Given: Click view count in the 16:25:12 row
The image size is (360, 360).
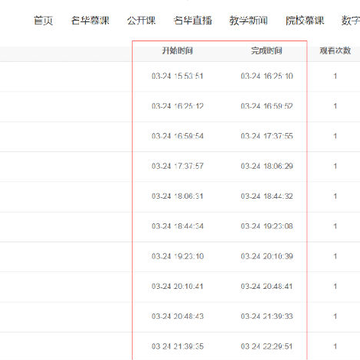Looking at the screenshot, I should click(335, 106).
